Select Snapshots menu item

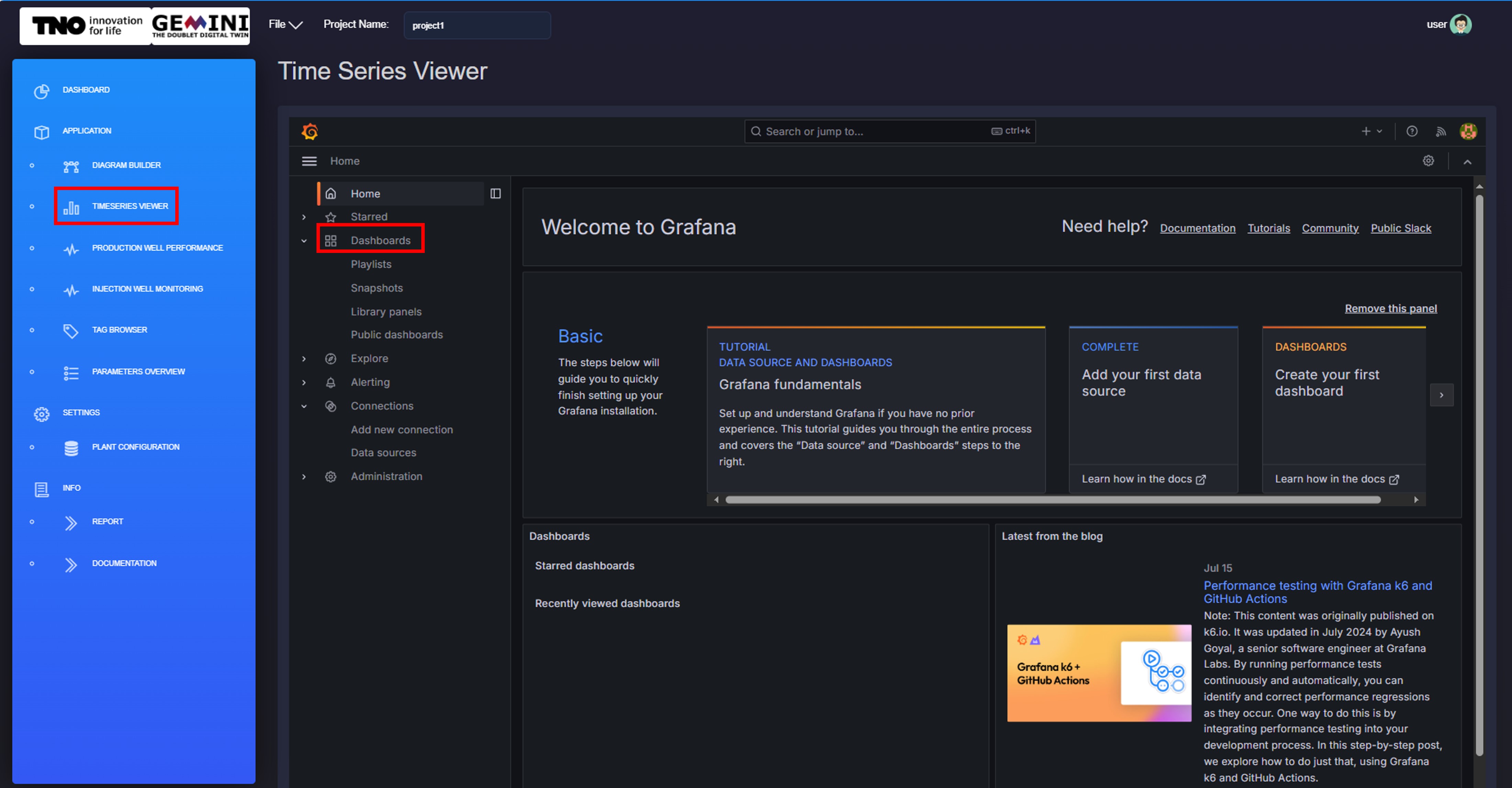coord(376,288)
